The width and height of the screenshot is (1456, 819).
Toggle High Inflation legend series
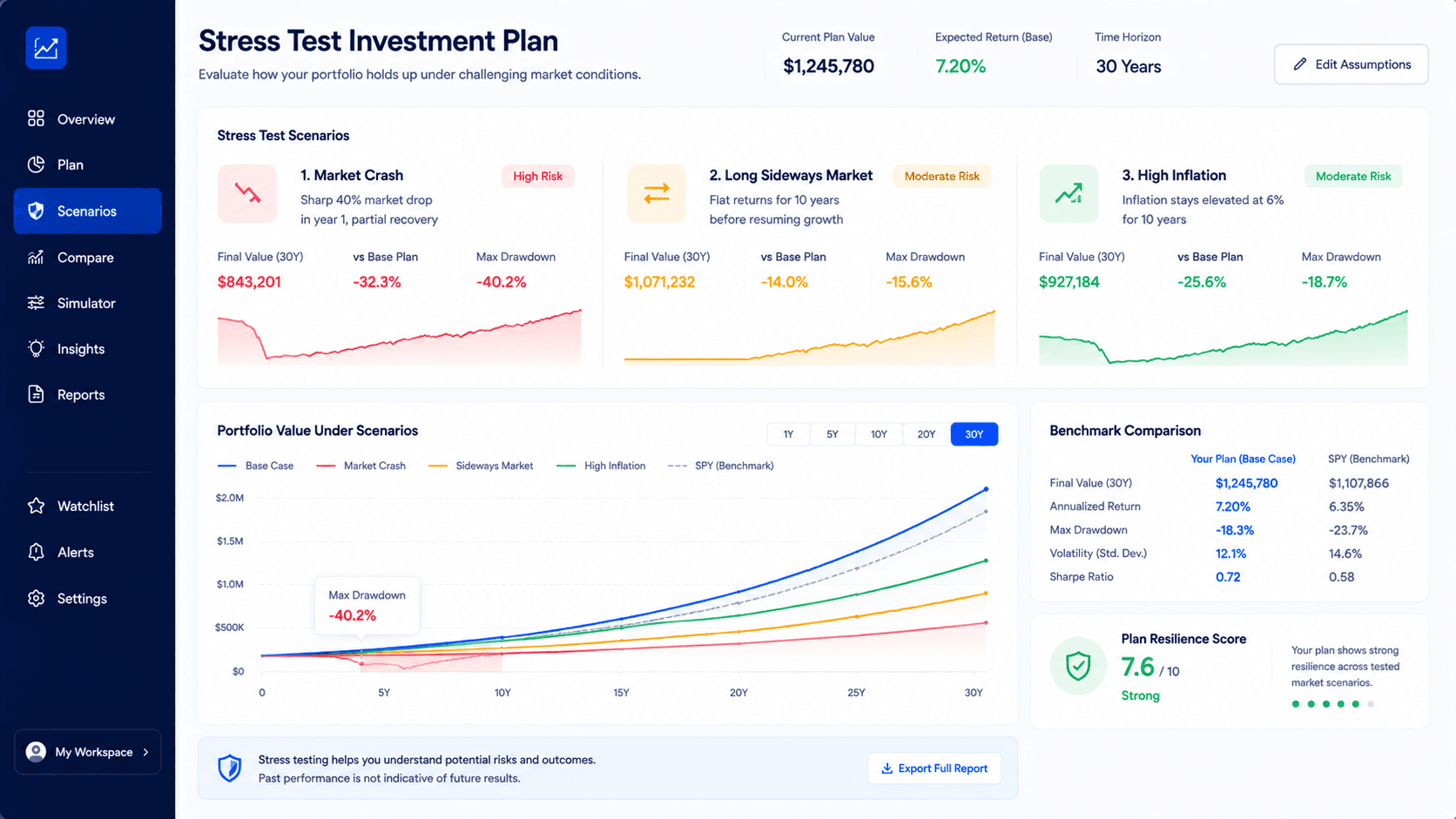[601, 466]
